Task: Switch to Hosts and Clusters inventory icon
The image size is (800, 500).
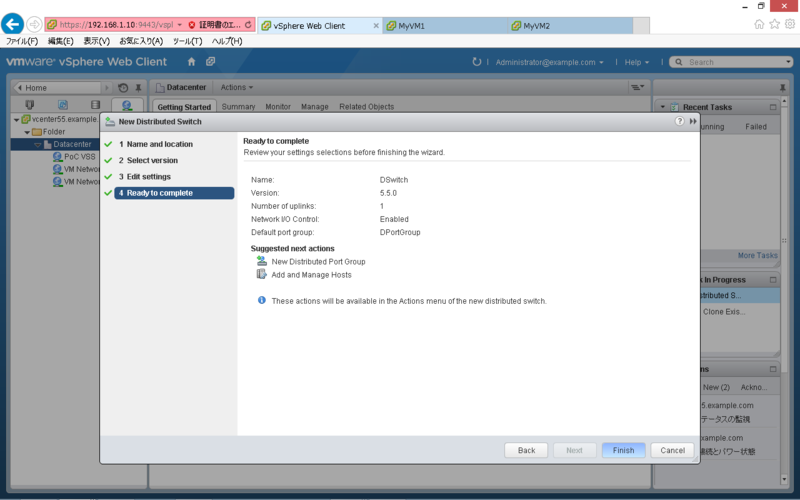Action: 30,105
